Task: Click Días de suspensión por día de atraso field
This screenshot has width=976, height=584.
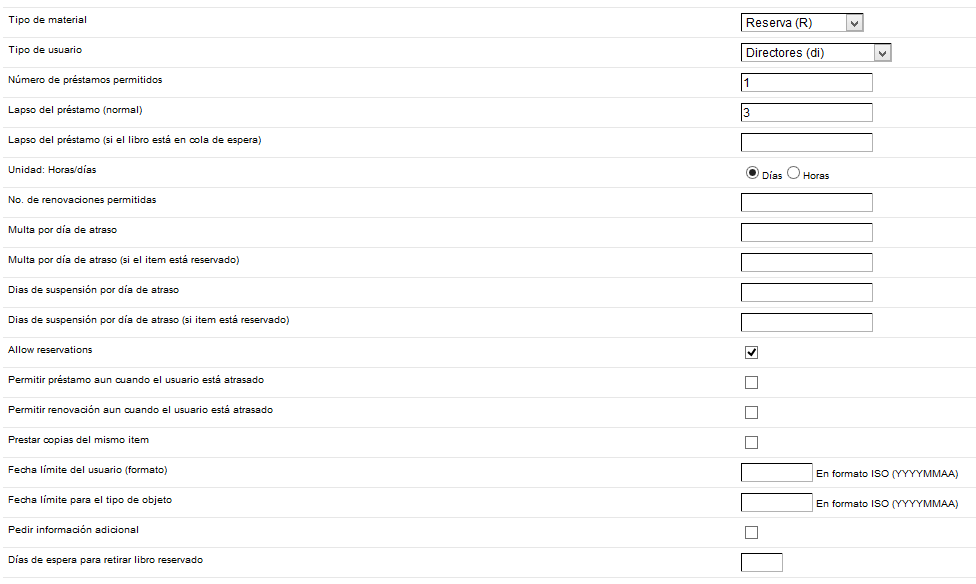Action: [806, 293]
